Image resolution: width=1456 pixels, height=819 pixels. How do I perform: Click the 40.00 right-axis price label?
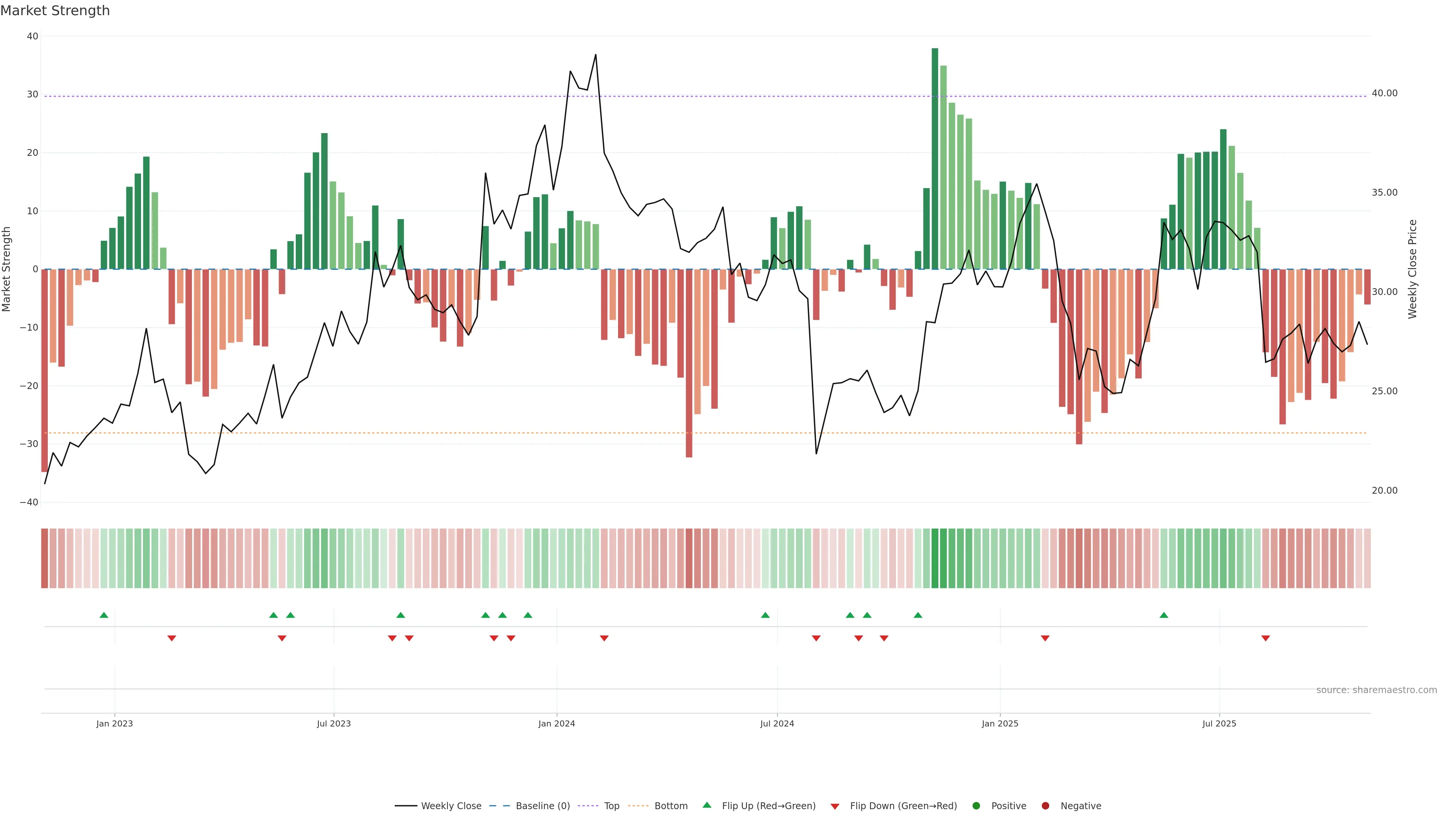click(x=1384, y=93)
